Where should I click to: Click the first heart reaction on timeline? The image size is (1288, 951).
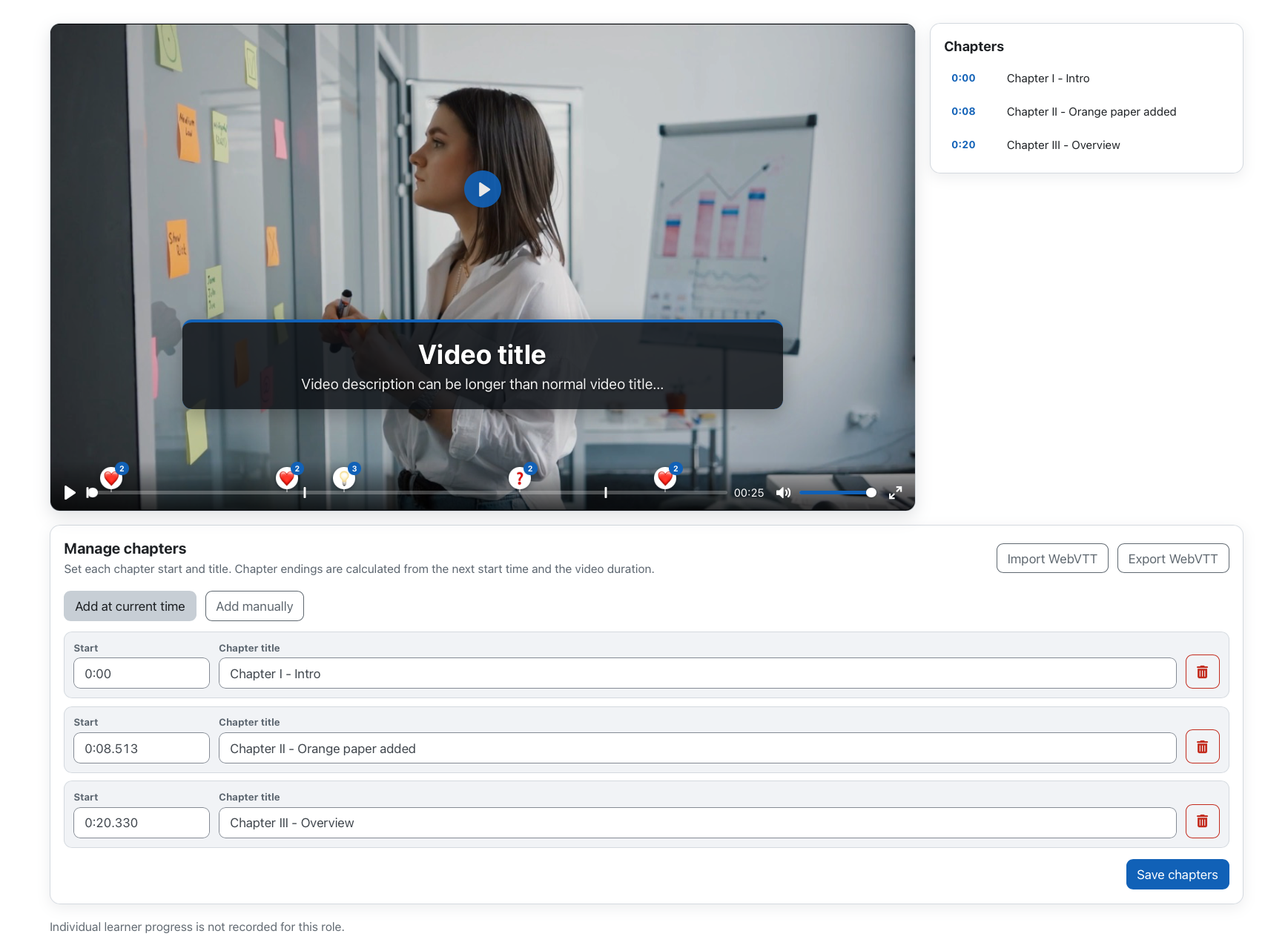(111, 478)
